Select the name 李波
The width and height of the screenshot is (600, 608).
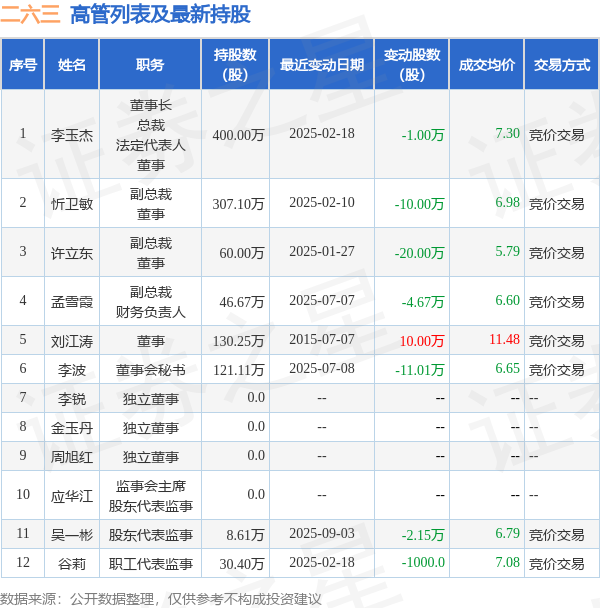click(72, 370)
